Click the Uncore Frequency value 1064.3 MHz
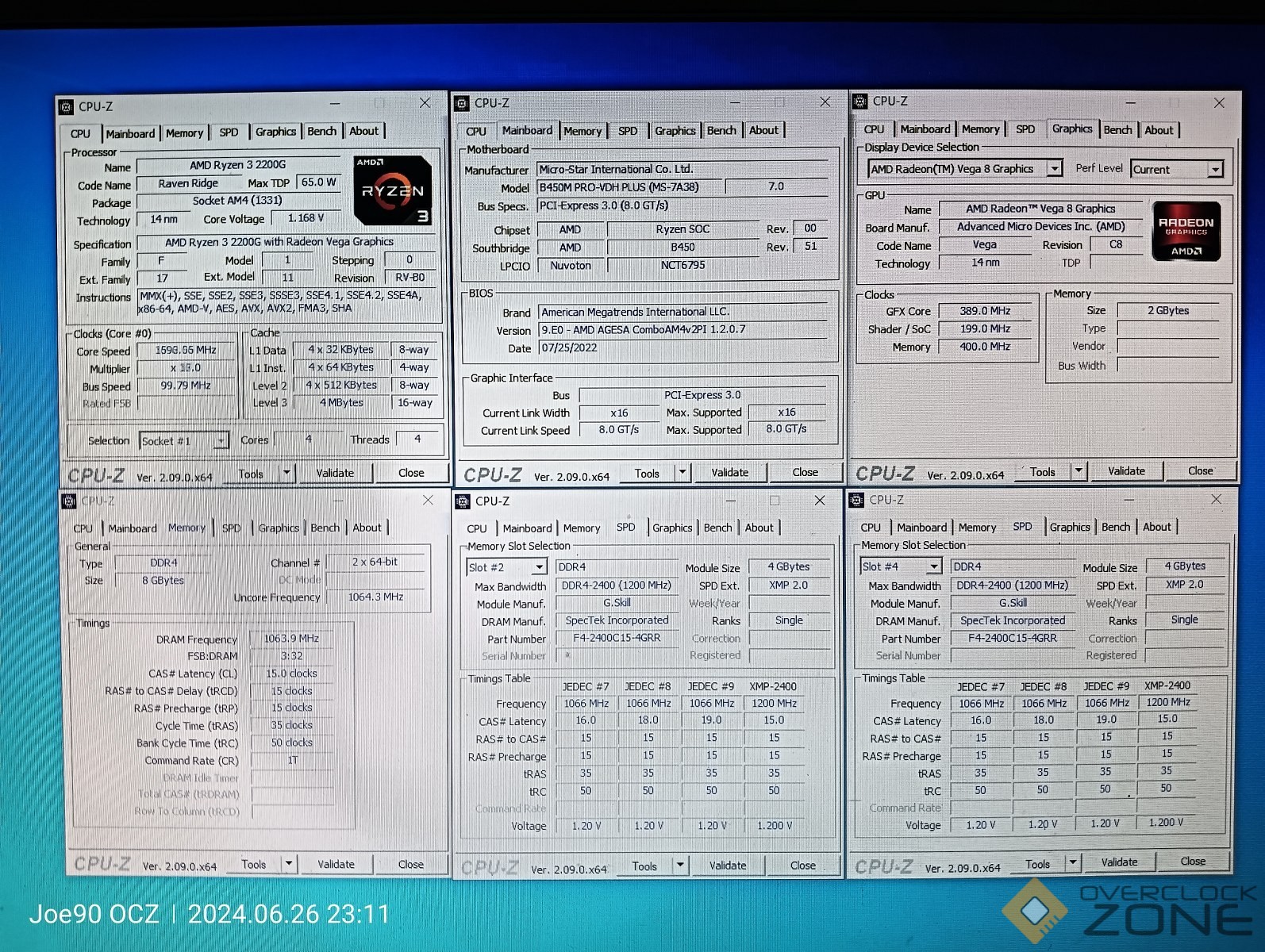Viewport: 1265px width, 952px height. point(375,597)
